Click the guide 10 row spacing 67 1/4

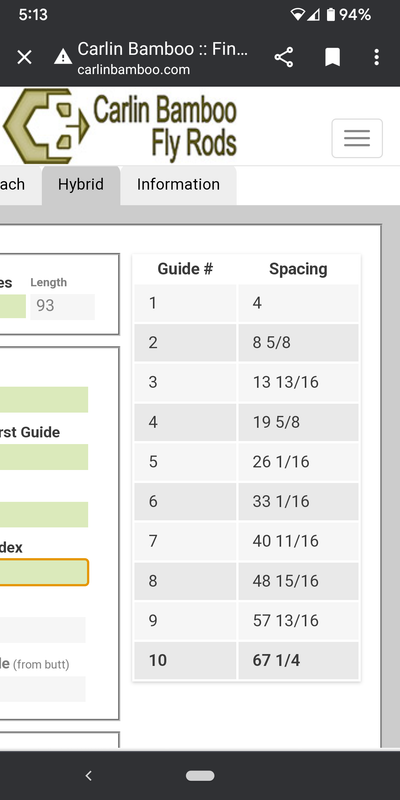point(246,660)
